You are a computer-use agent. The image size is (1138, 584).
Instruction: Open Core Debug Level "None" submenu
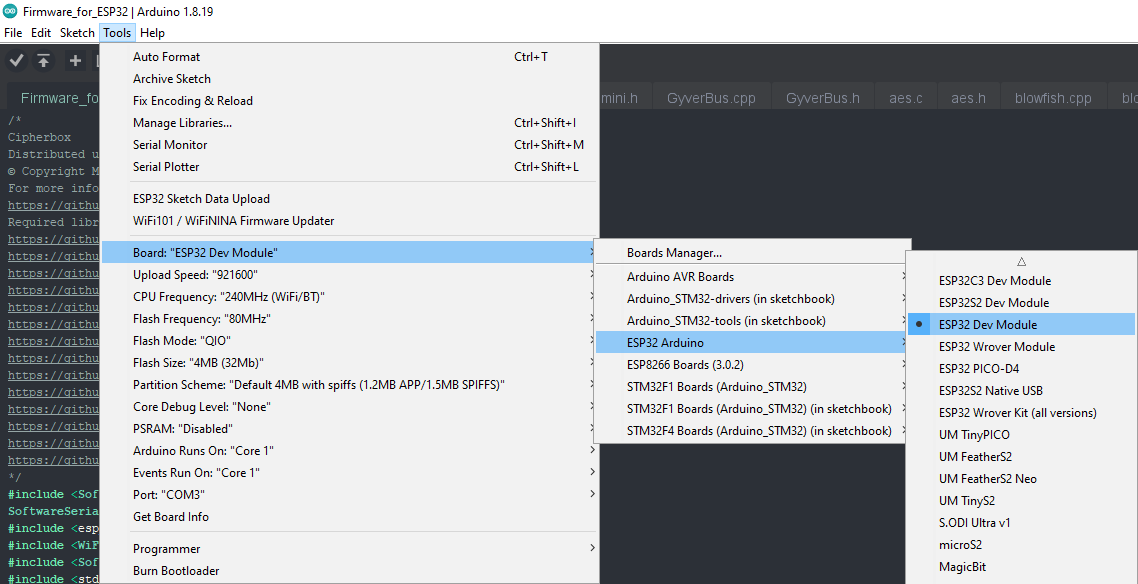(x=350, y=406)
